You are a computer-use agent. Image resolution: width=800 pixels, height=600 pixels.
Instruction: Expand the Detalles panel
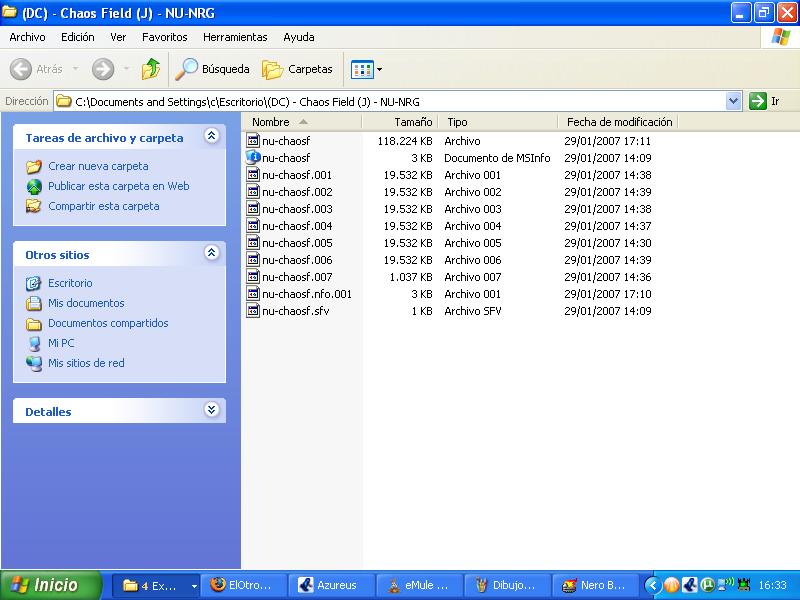[211, 409]
